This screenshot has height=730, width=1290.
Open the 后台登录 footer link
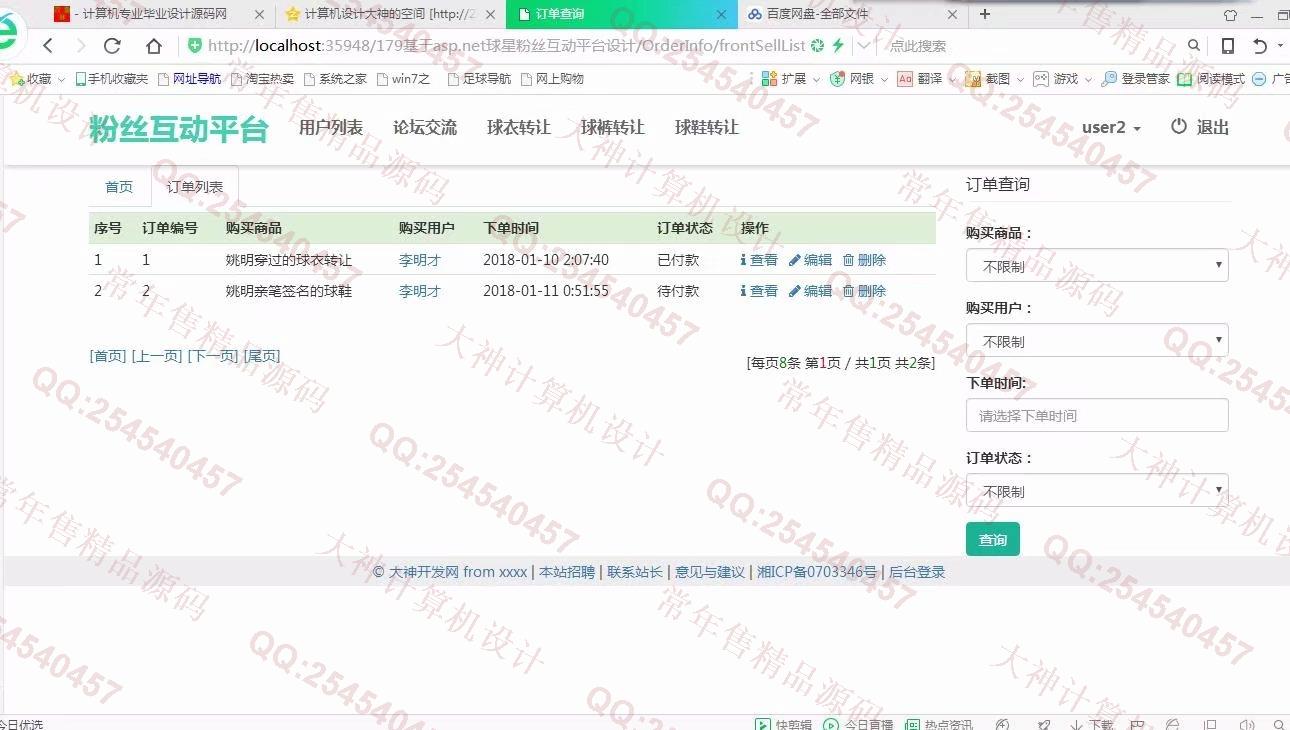pos(917,572)
